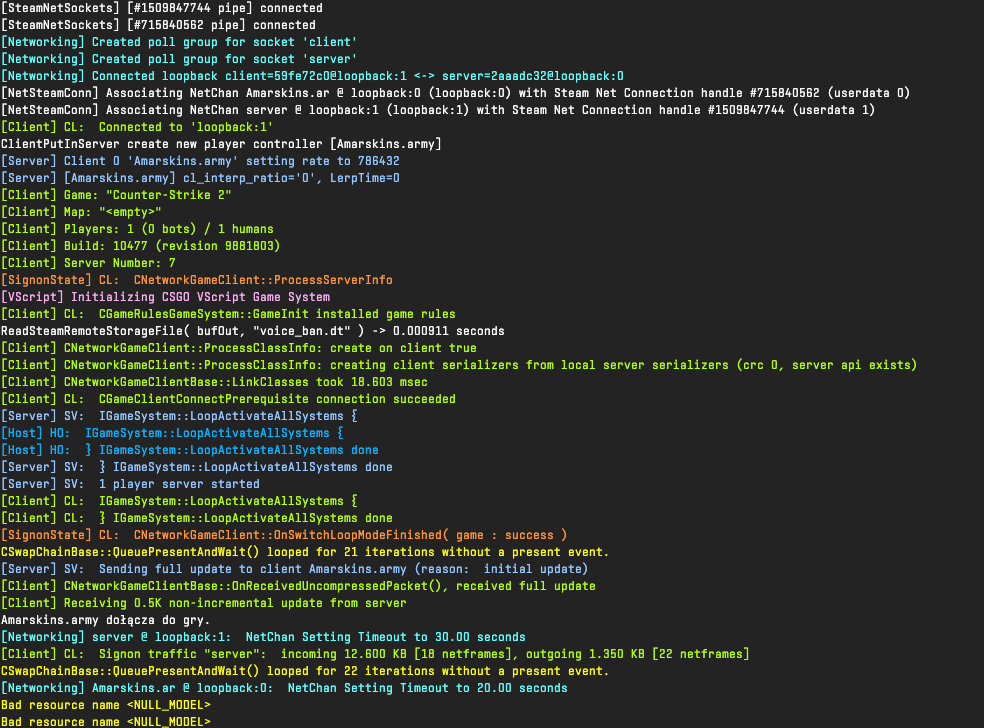Select 'Sending full update to client' line
This screenshot has height=728, width=984.
tap(294, 569)
